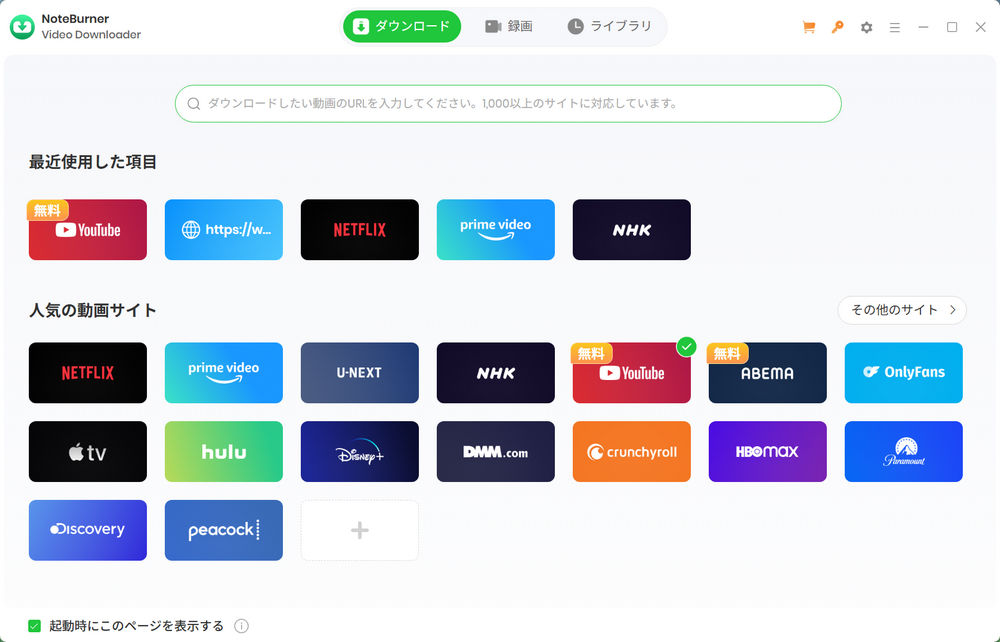The height and width of the screenshot is (642, 1000).
Task: Select the hulu site tile
Action: 224,451
